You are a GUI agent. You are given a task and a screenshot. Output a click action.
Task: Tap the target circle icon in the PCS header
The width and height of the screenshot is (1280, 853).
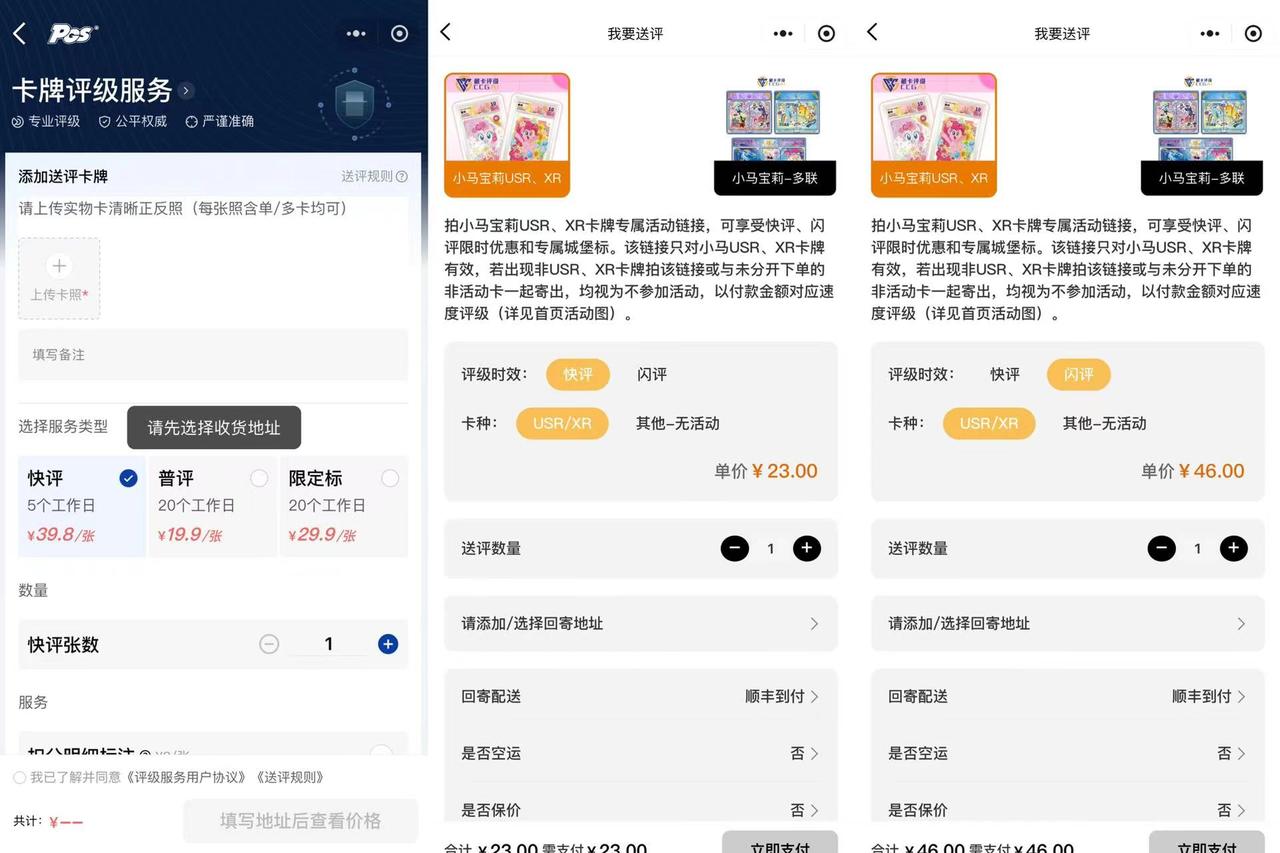pyautogui.click(x=399, y=34)
